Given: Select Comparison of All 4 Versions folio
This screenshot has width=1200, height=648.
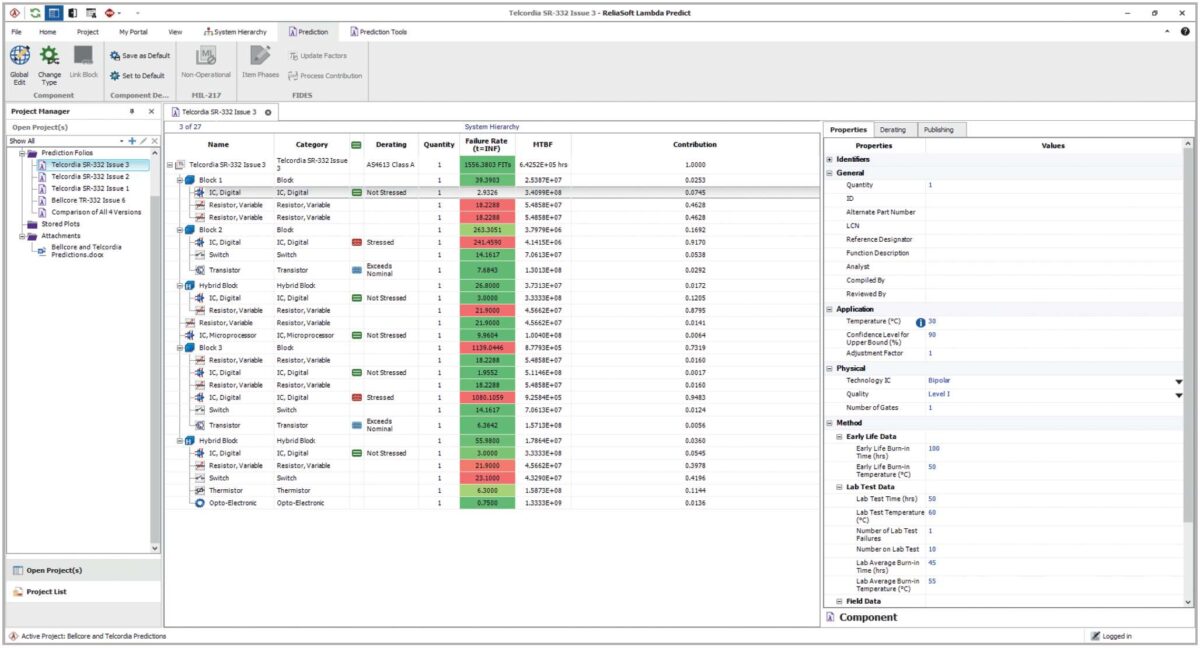Looking at the screenshot, I should point(96,212).
